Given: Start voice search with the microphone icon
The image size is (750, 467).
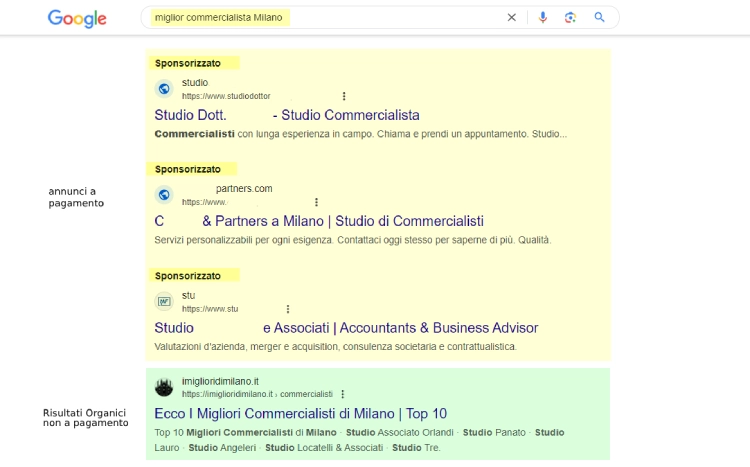Looking at the screenshot, I should pyautogui.click(x=543, y=17).
